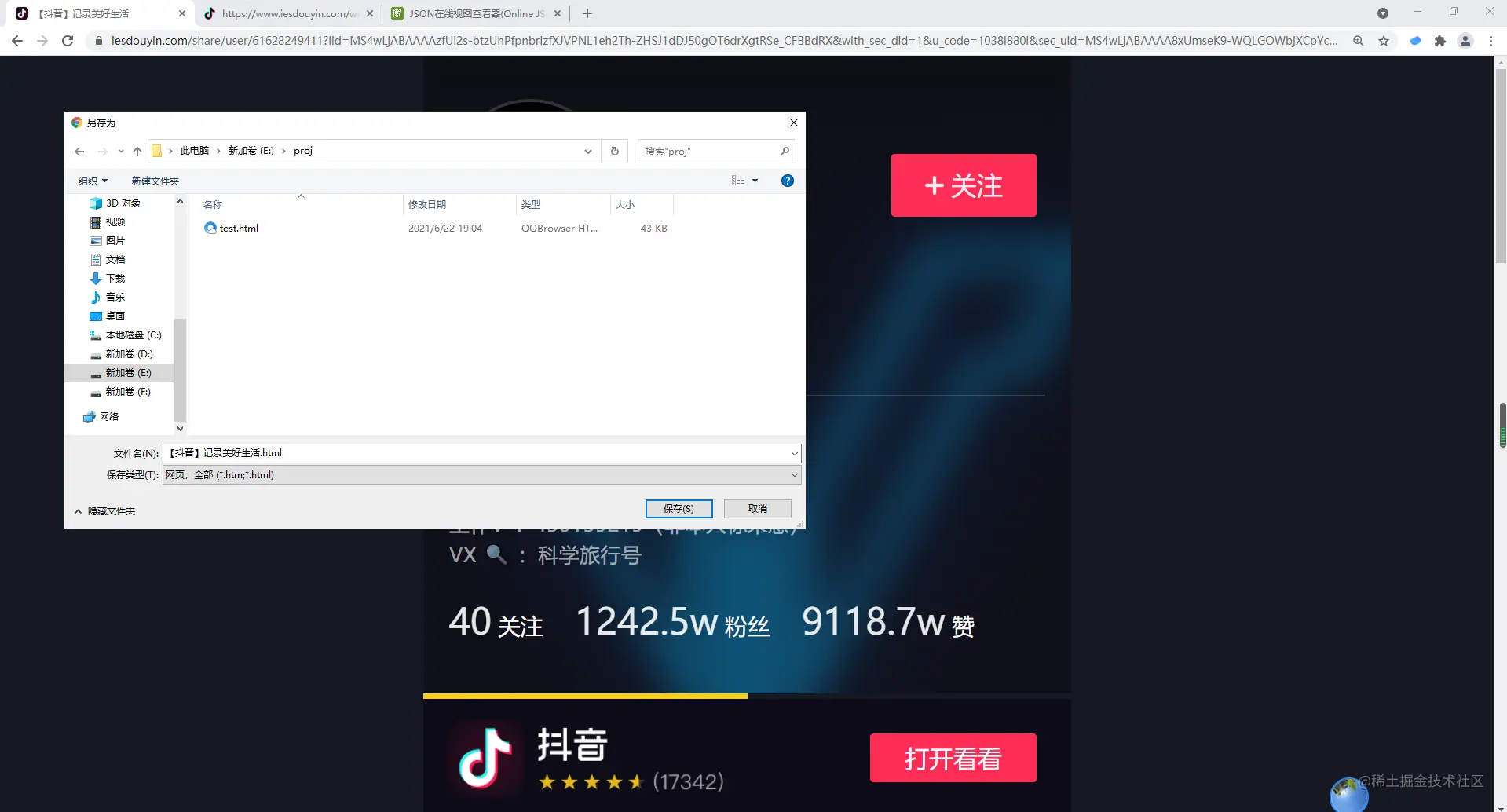The height and width of the screenshot is (812, 1507).
Task: Open the Chrome profile avatar
Action: 1465,41
